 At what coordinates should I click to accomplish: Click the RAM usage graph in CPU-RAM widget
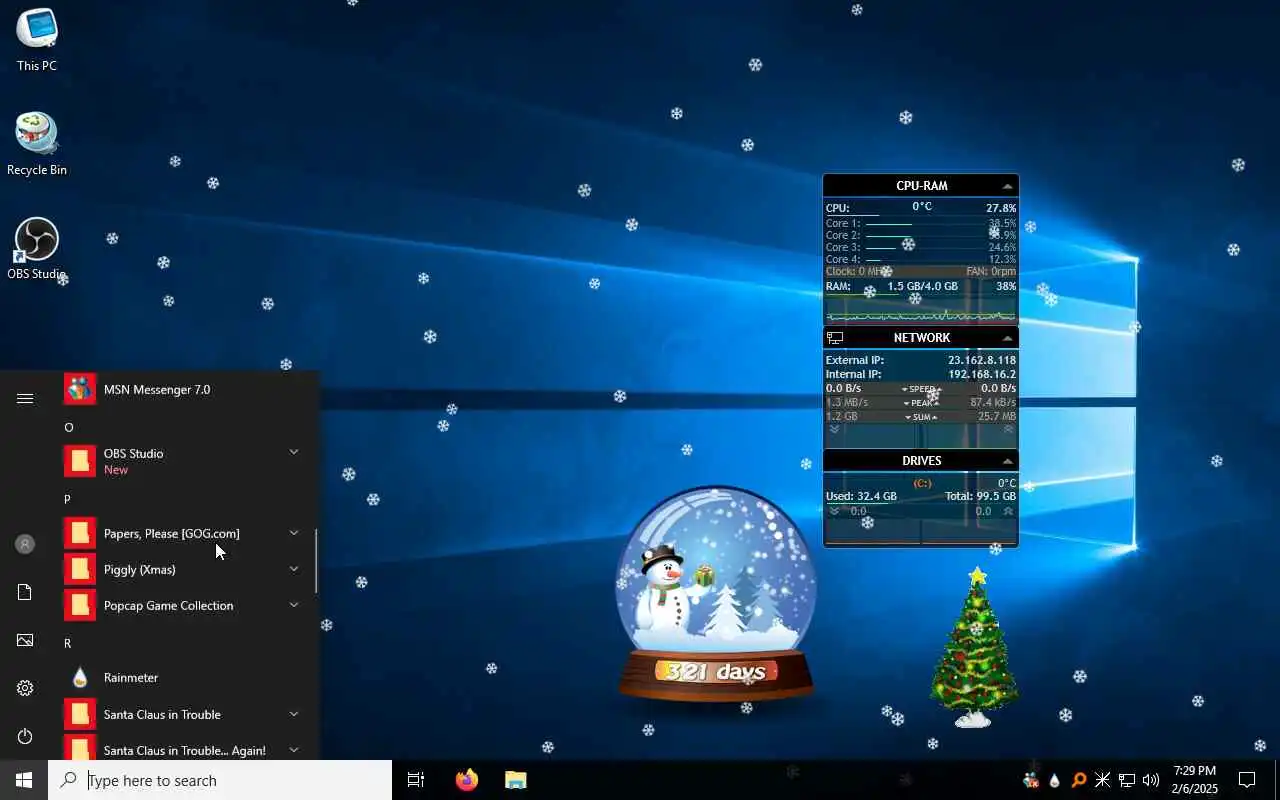pyautogui.click(x=921, y=310)
